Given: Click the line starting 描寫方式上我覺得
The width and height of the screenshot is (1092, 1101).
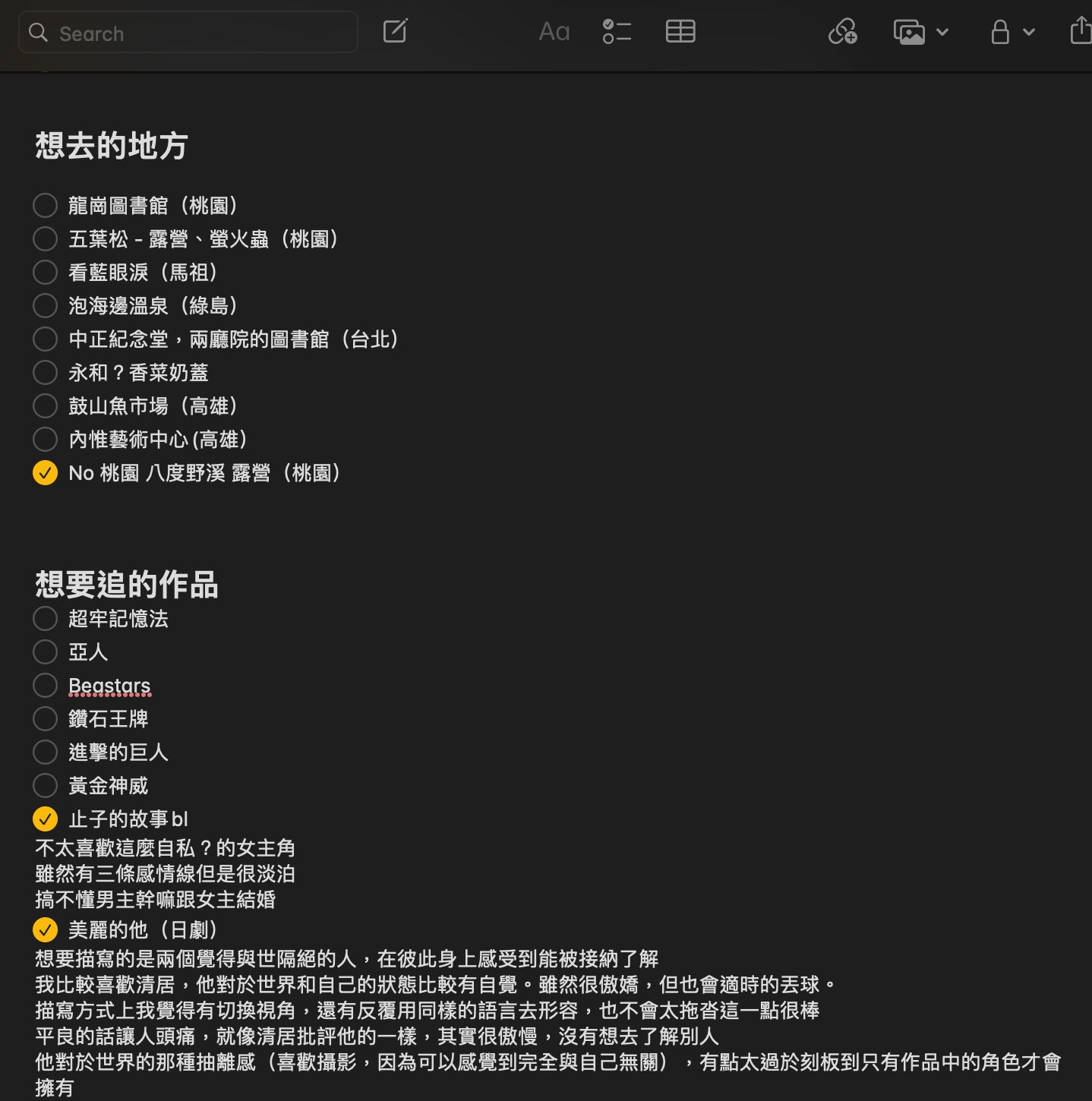Looking at the screenshot, I should 428,1011.
